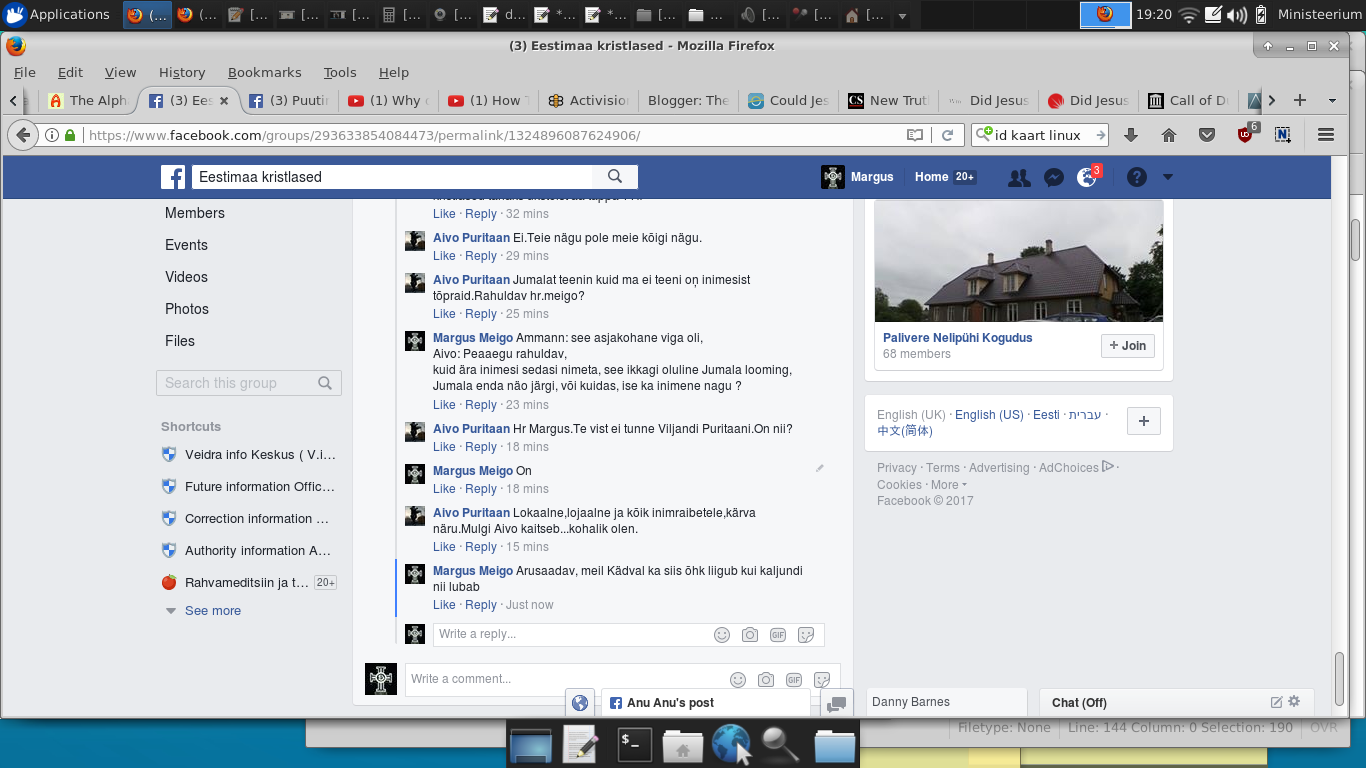Screen dimensions: 1366x768
Task: Open notifications globe with 3 badge
Action: tap(1087, 177)
